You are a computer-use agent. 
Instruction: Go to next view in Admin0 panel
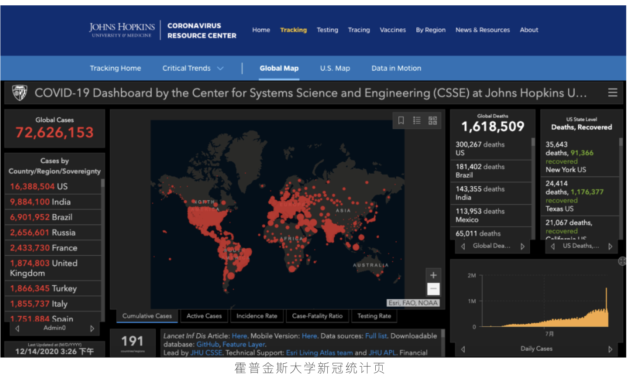pos(92,328)
